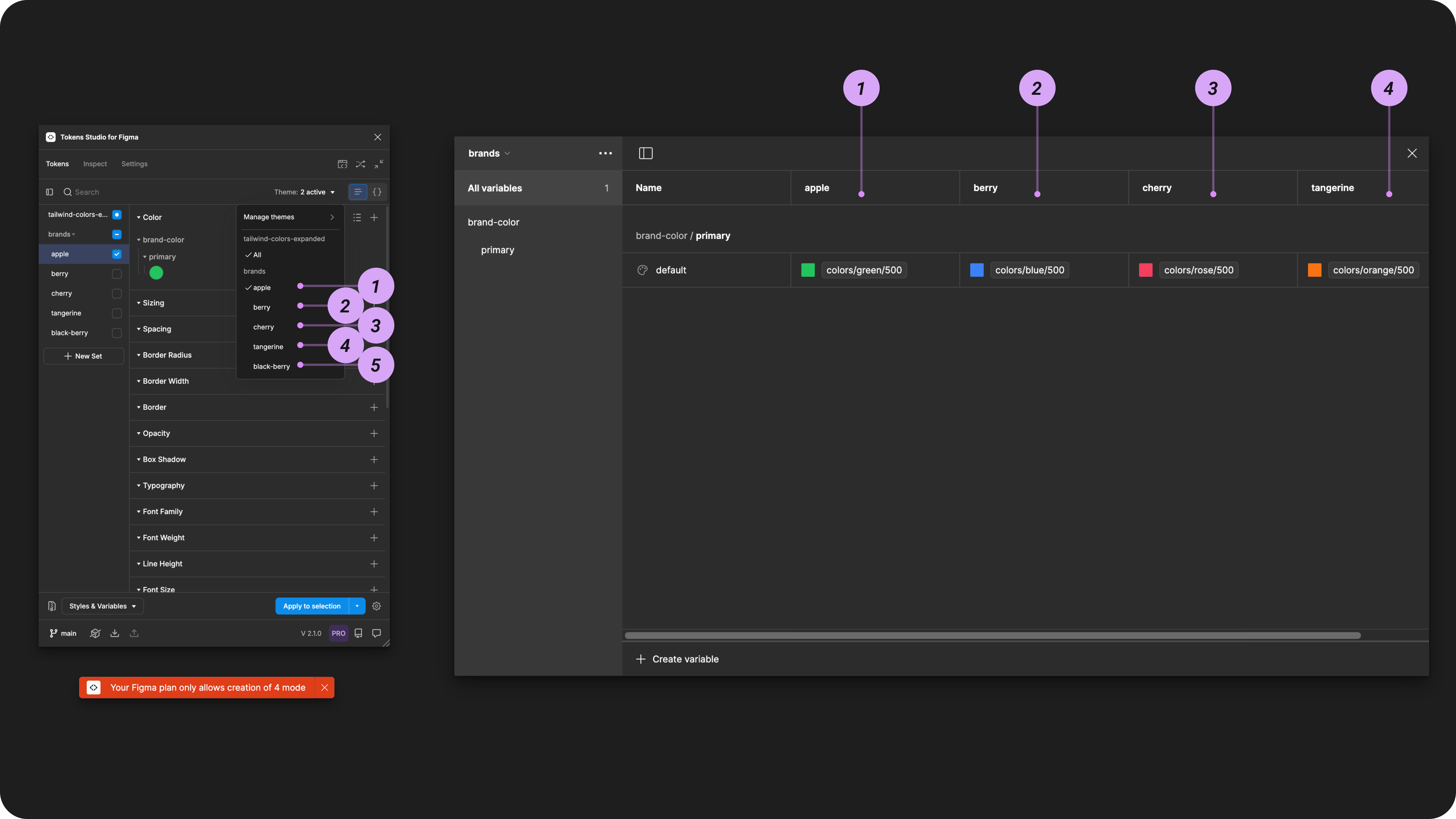
Task: Click Create variable
Action: click(x=677, y=659)
